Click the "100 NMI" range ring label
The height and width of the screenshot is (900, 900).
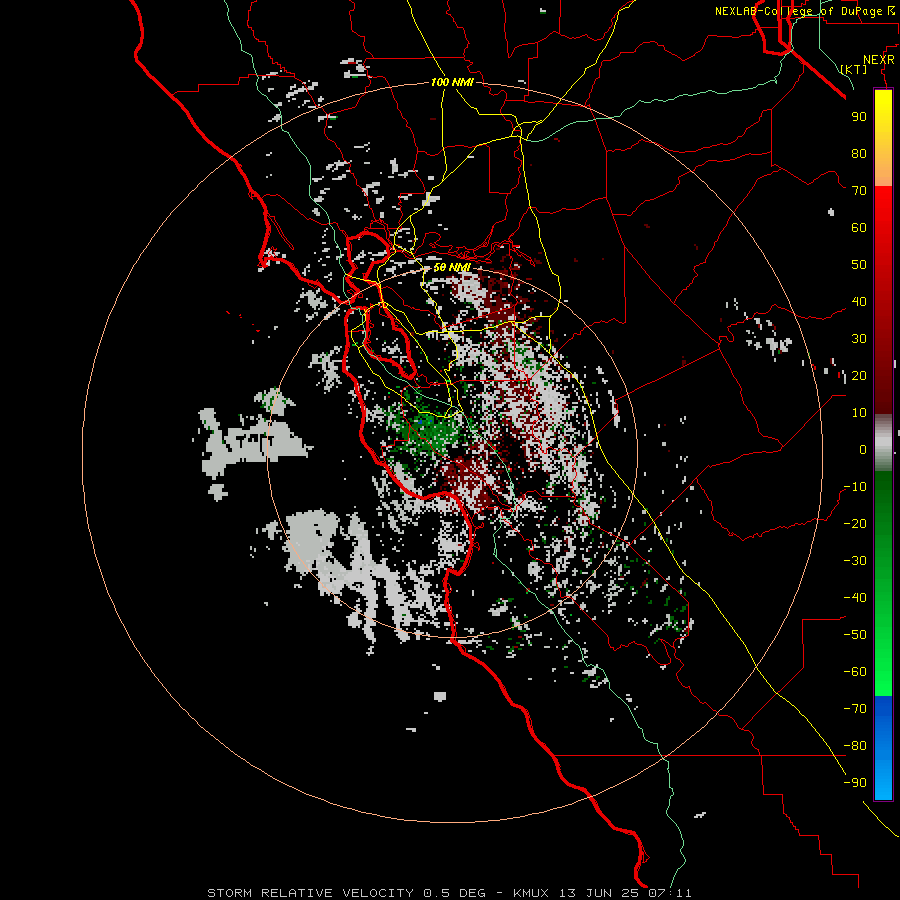point(452,82)
